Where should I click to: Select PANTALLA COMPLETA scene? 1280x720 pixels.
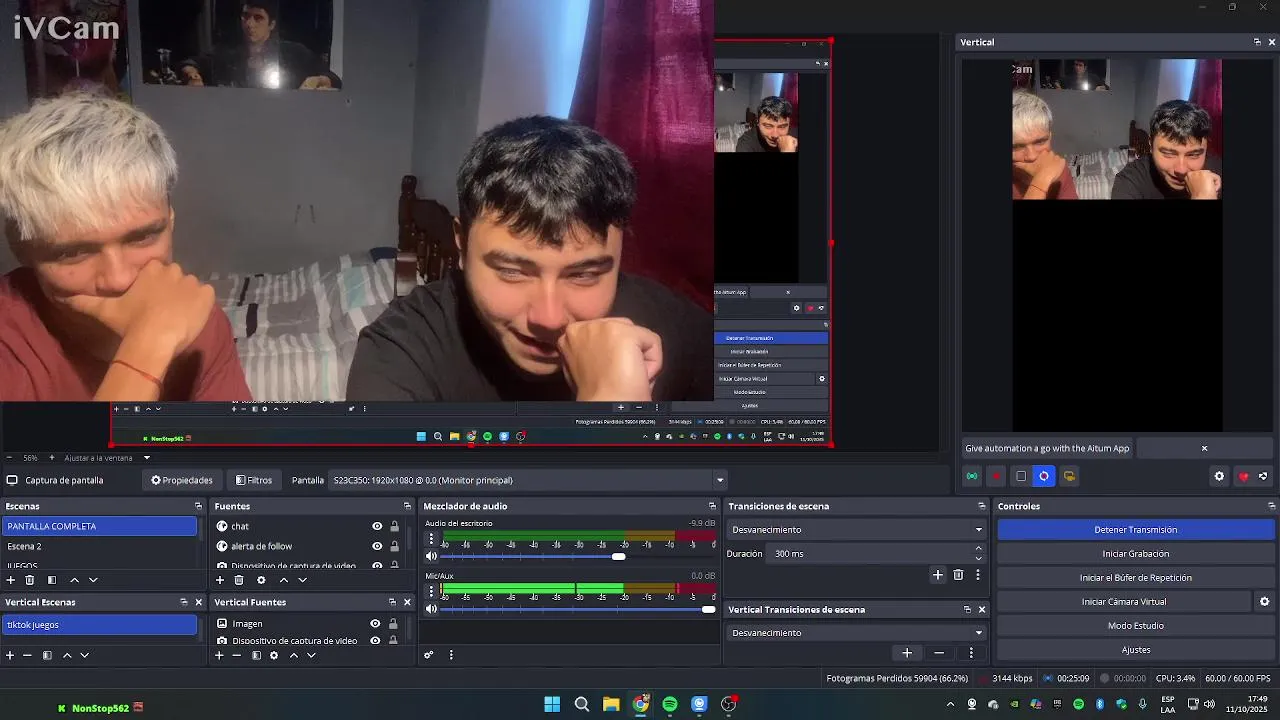tap(100, 526)
